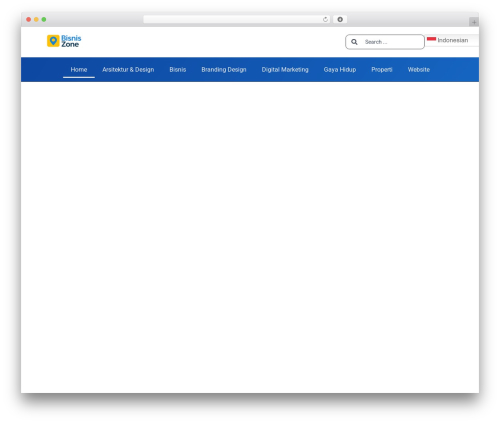Navigate to Digital Marketing
Viewport: 500px width, 423px height.
(285, 70)
